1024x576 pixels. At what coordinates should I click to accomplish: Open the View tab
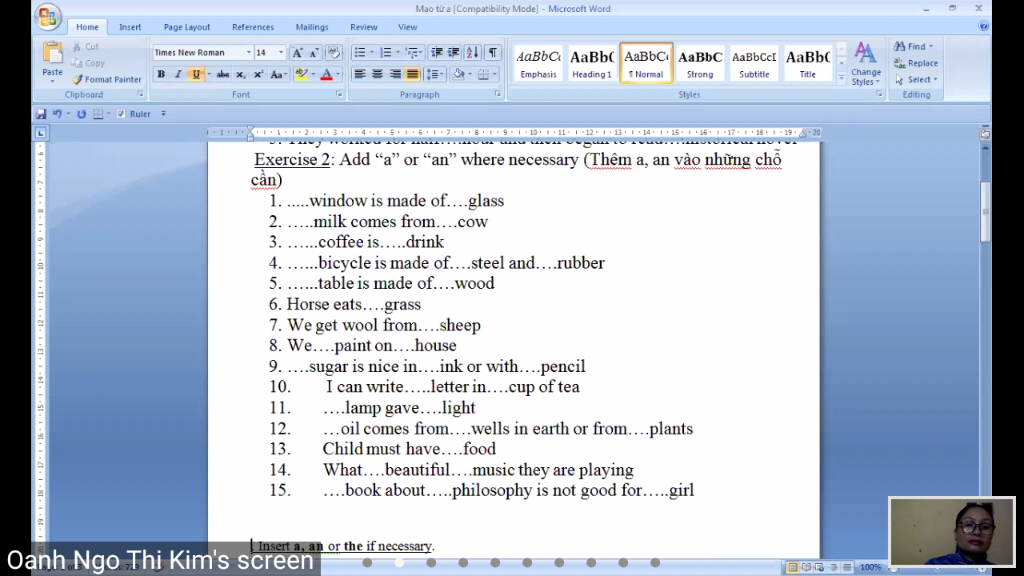coord(408,27)
